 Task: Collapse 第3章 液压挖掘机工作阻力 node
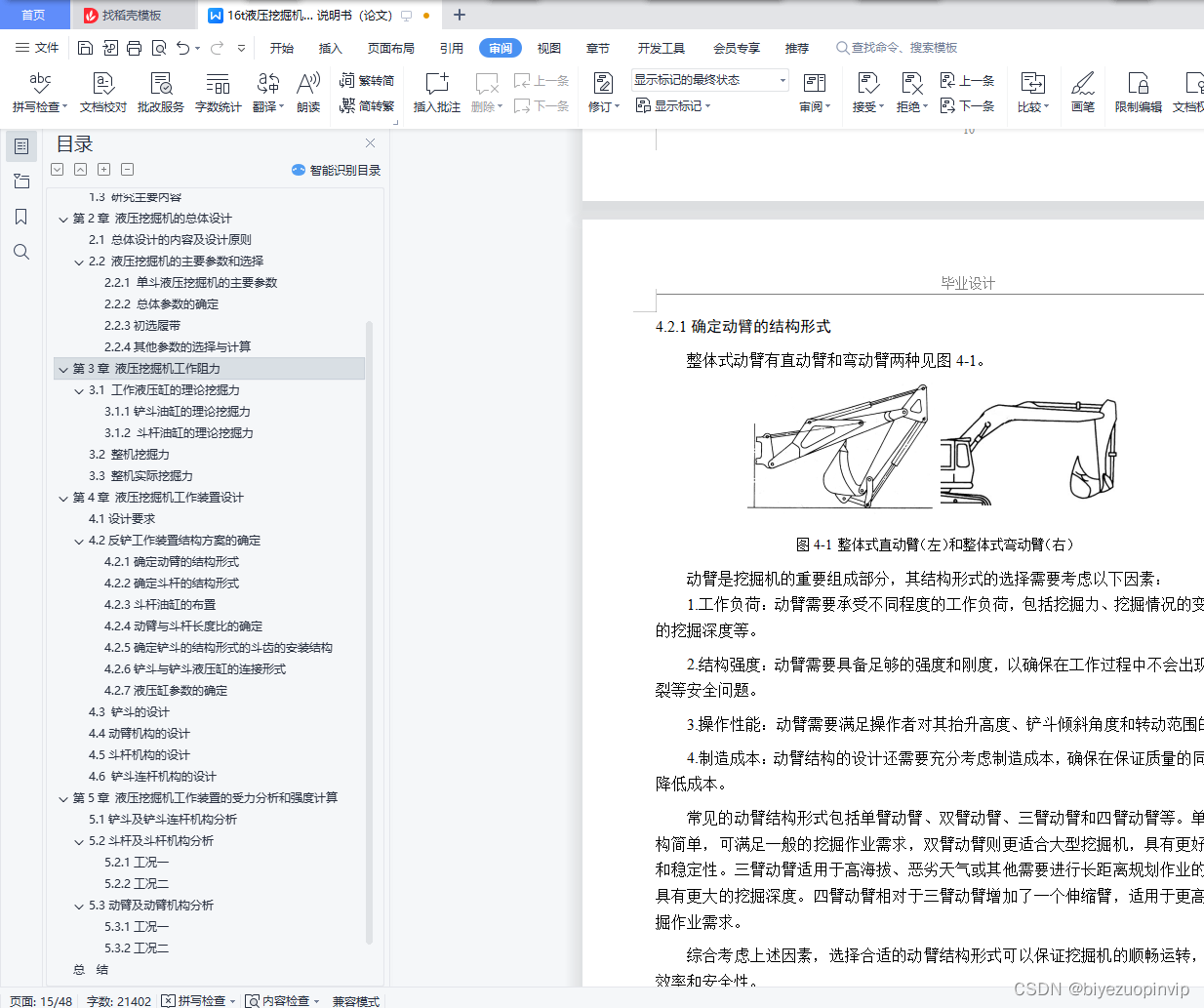(x=63, y=370)
